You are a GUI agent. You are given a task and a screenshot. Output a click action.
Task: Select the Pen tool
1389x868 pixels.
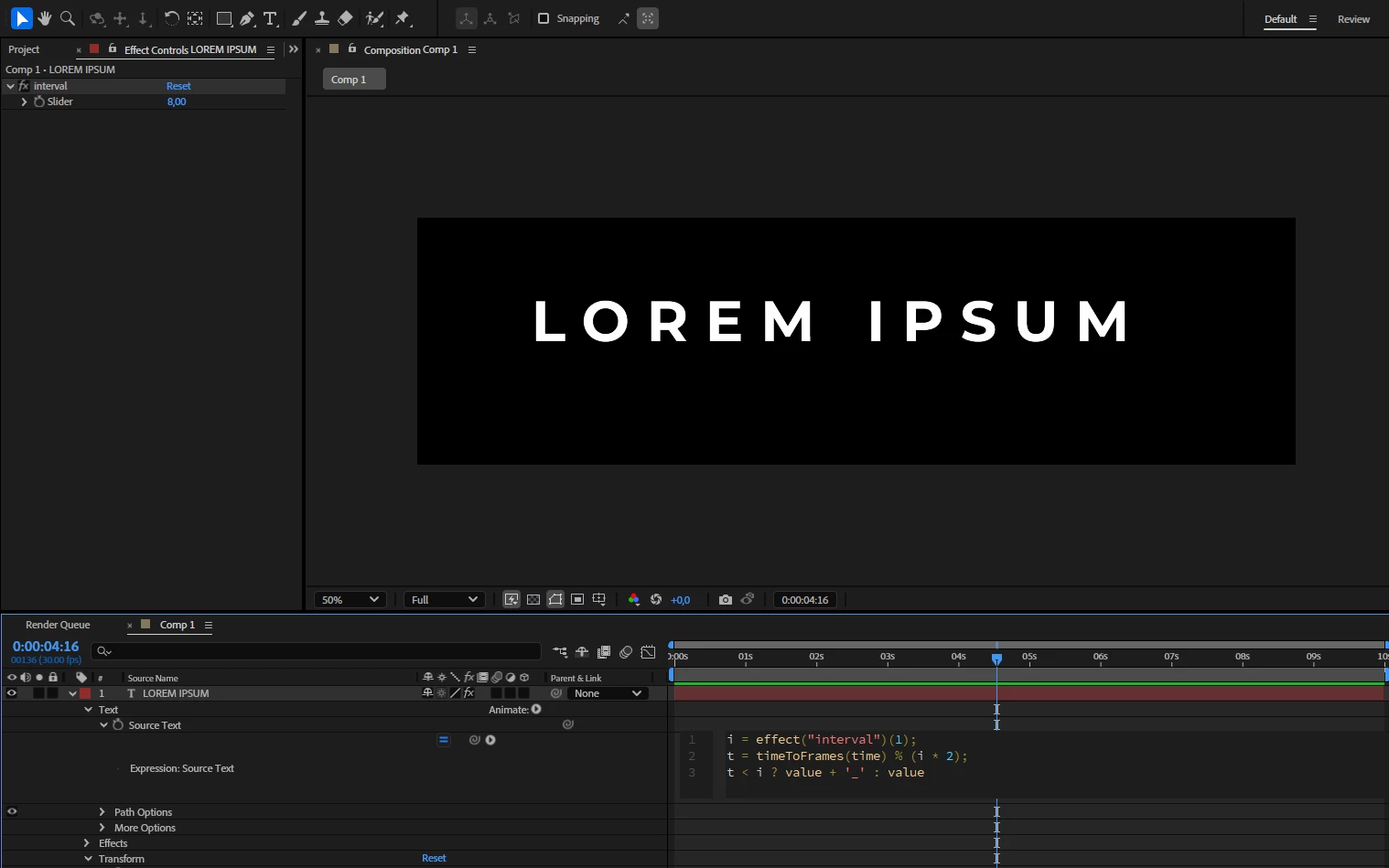[x=247, y=18]
